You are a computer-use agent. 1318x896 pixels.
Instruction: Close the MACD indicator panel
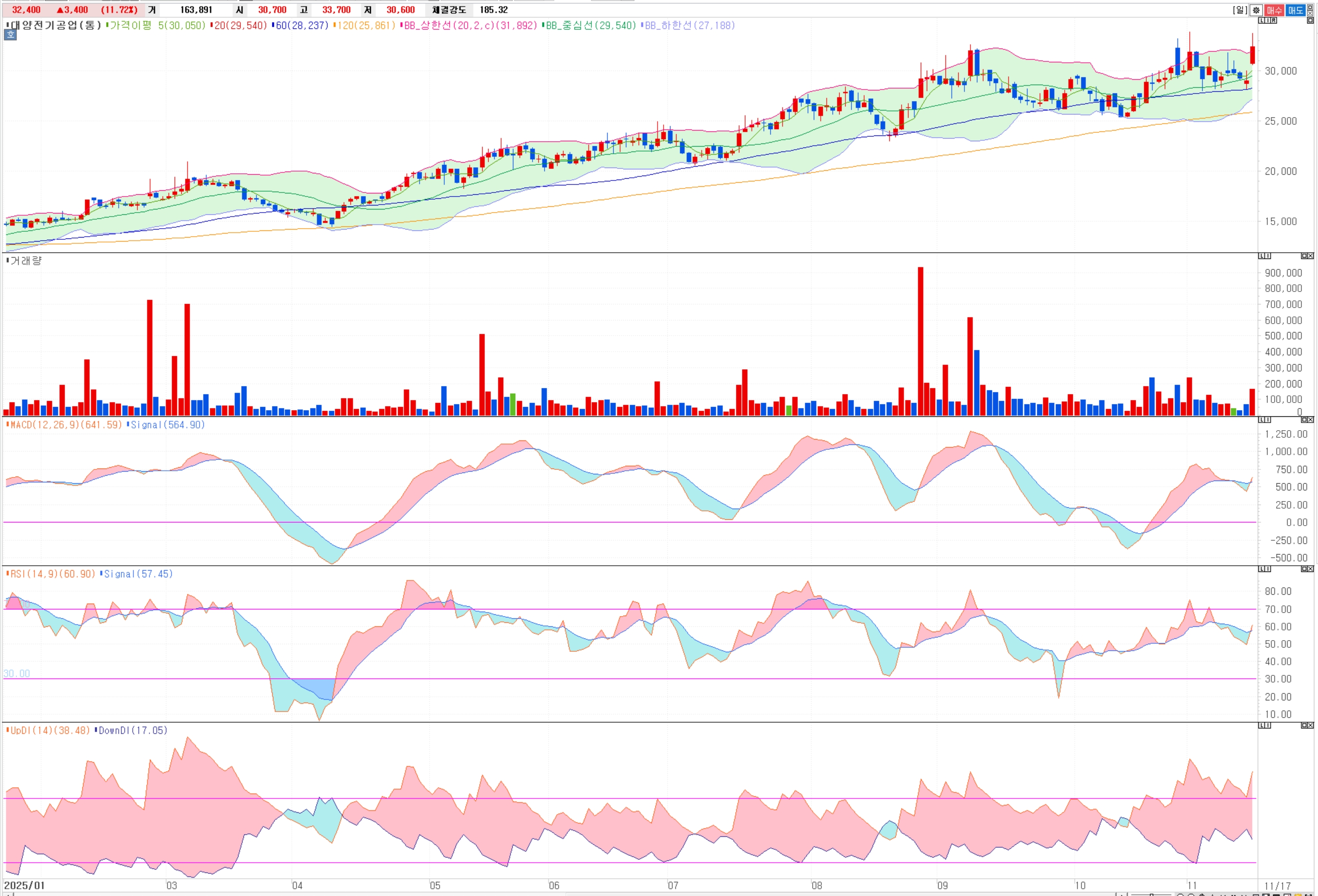[1310, 419]
